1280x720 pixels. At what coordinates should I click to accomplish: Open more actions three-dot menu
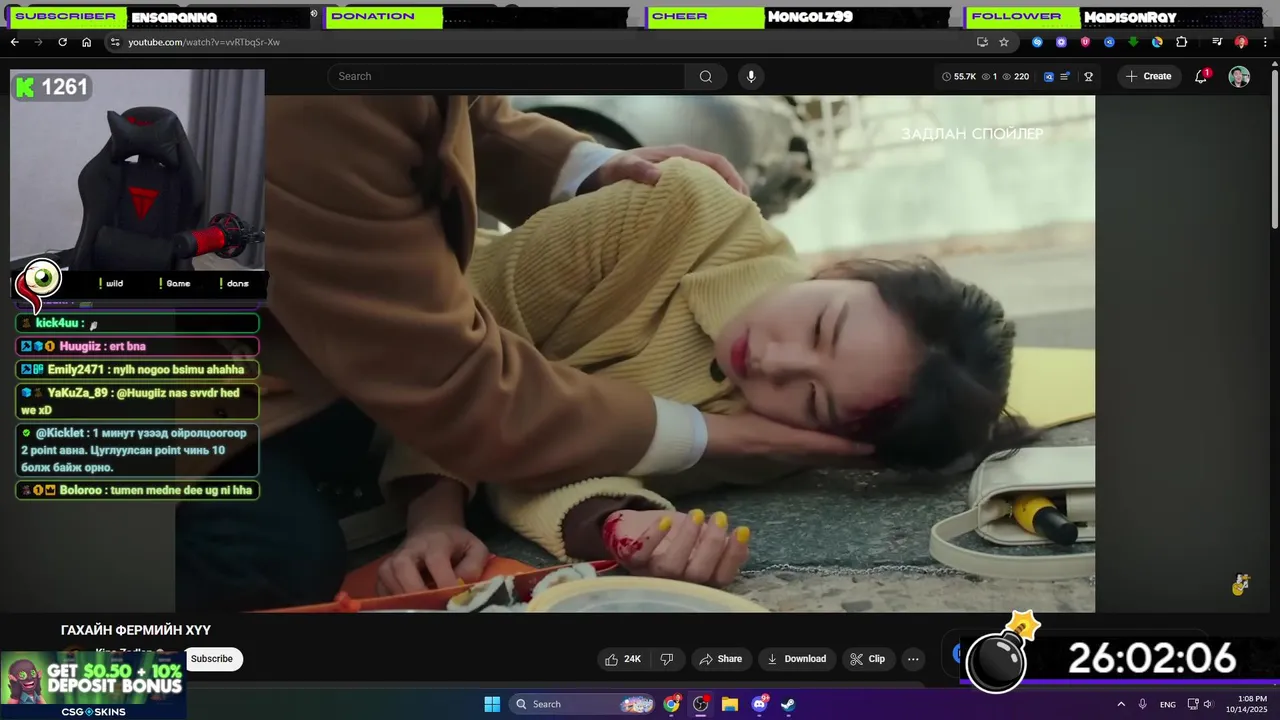[x=913, y=659]
